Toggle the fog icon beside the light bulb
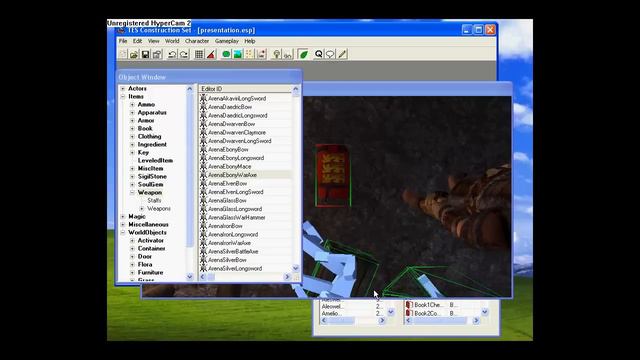This screenshot has width=640, height=360. pos(288,54)
